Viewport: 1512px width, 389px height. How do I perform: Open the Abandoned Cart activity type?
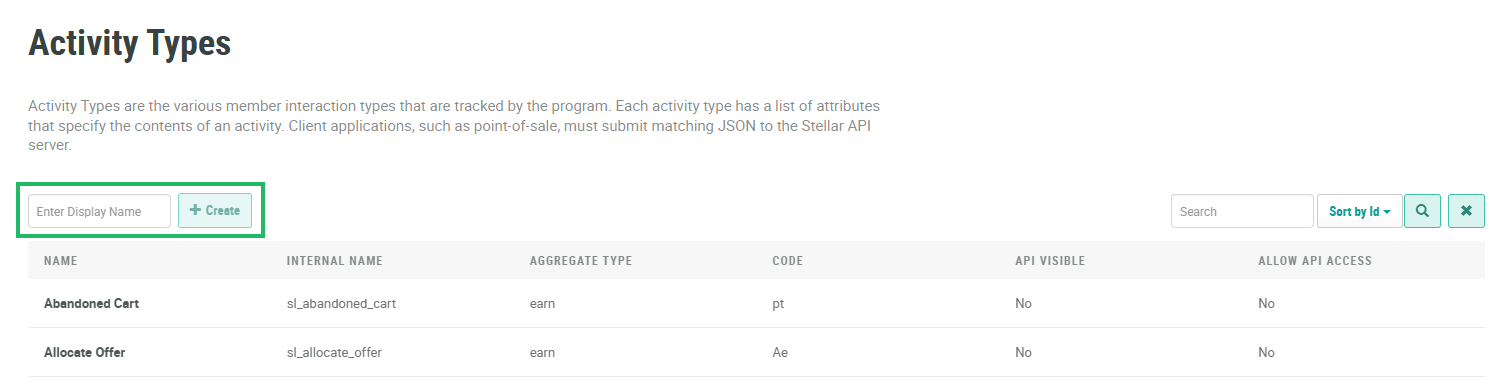(91, 303)
